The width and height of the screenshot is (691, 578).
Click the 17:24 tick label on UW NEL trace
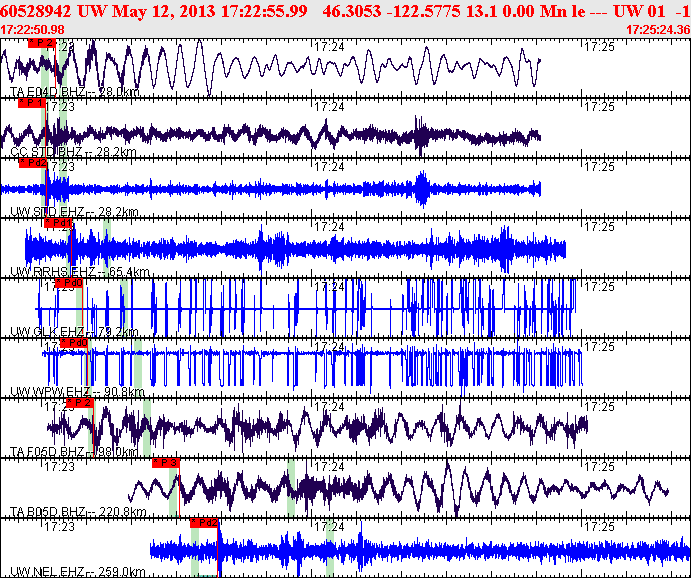[x=329, y=526]
